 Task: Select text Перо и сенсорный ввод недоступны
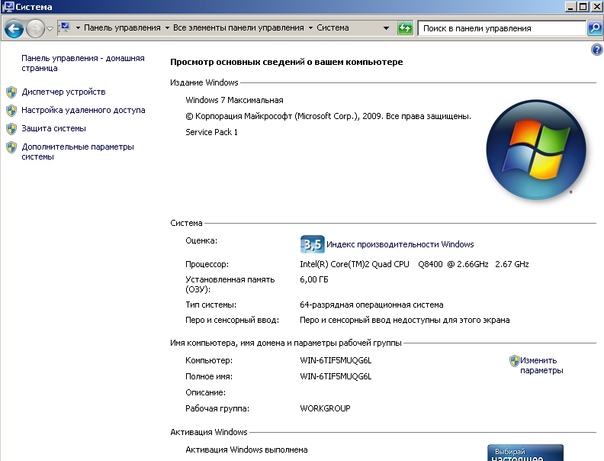(404, 320)
